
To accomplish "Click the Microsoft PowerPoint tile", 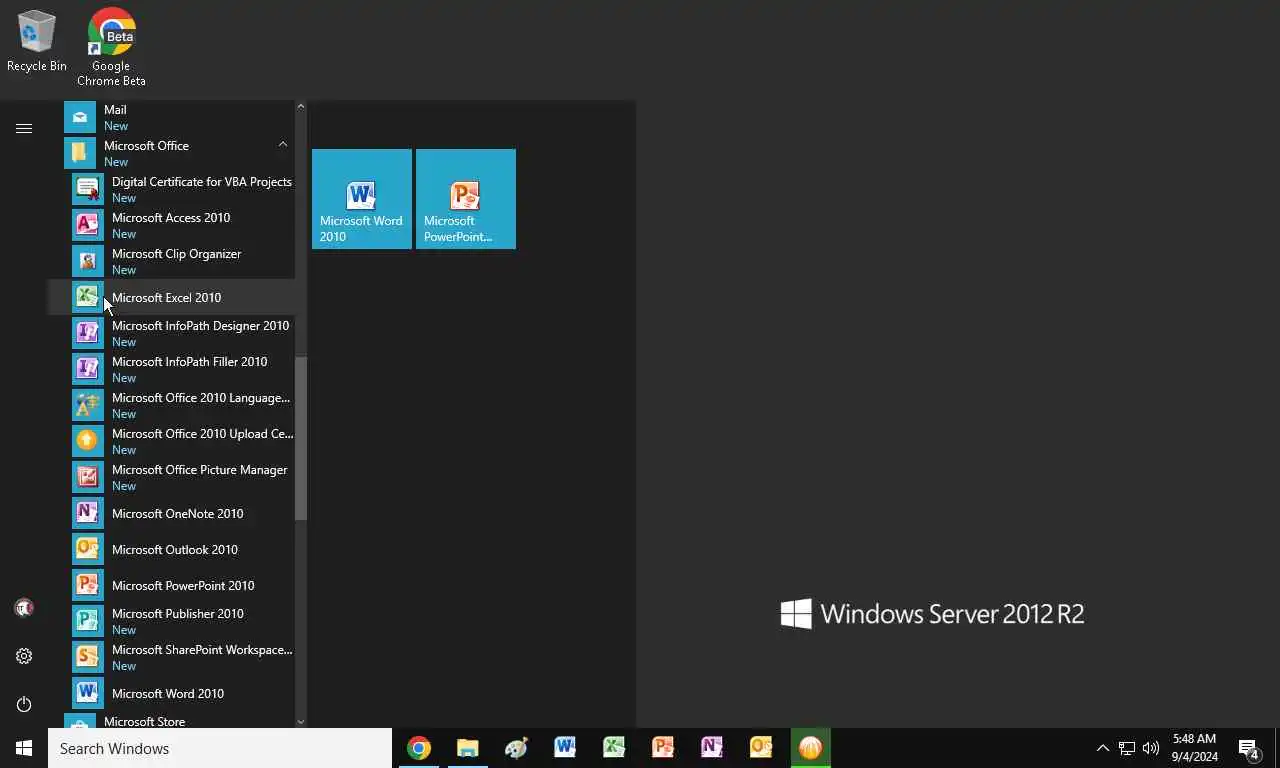I will click(466, 199).
